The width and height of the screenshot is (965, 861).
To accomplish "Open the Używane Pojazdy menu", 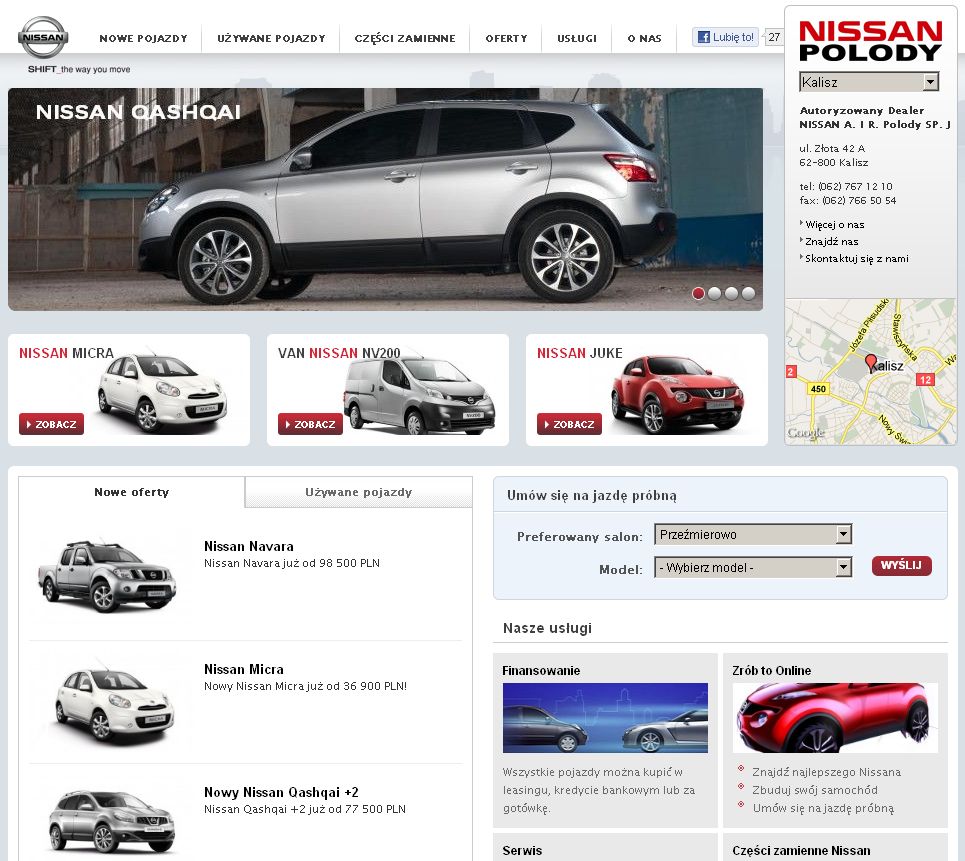I will point(271,38).
